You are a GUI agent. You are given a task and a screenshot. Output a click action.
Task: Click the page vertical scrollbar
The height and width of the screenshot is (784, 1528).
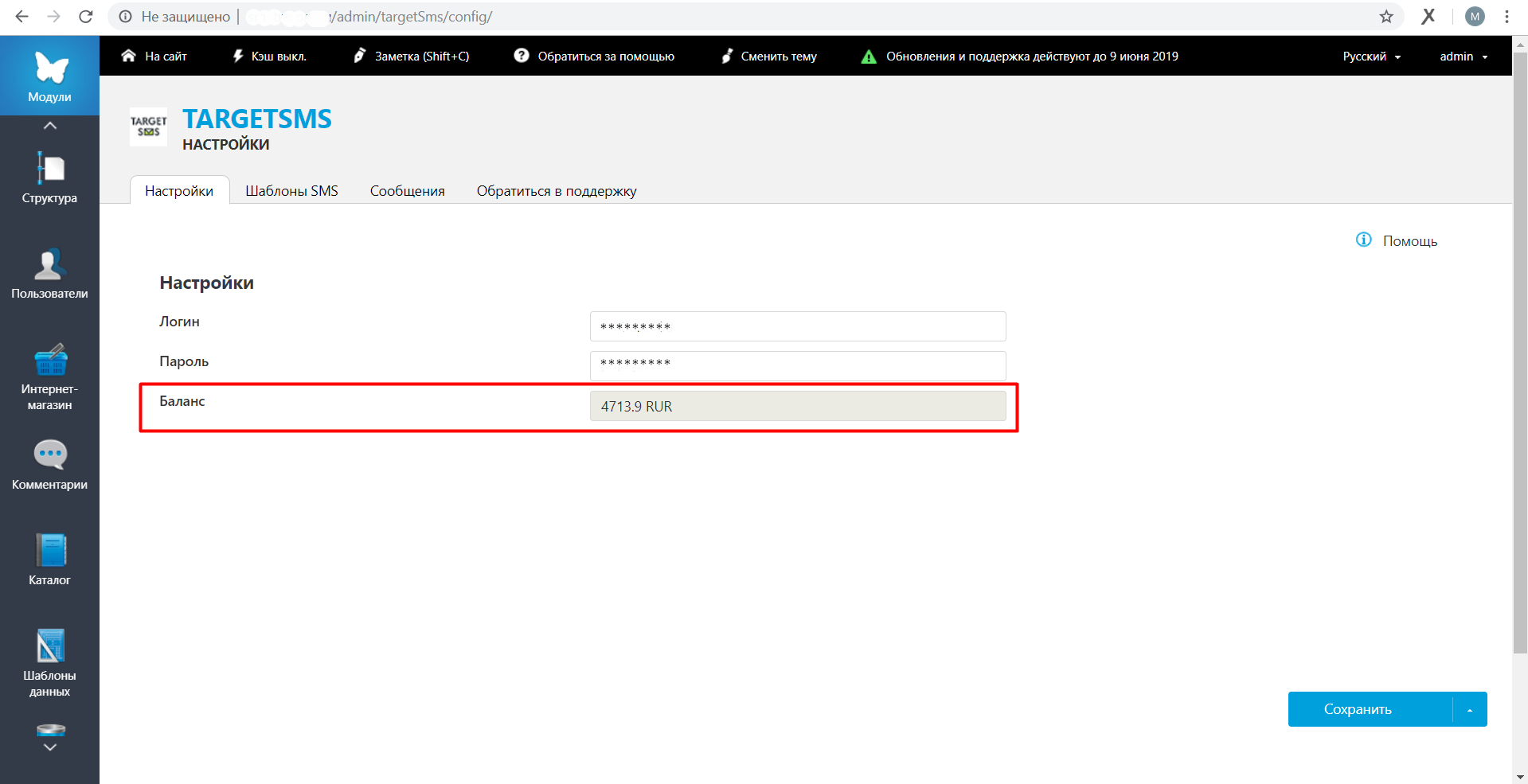click(x=1520, y=353)
